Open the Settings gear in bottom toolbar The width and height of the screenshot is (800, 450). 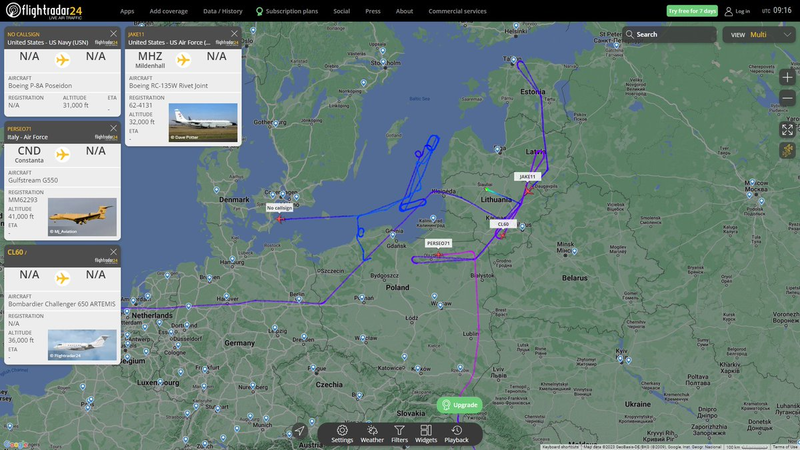(x=342, y=434)
